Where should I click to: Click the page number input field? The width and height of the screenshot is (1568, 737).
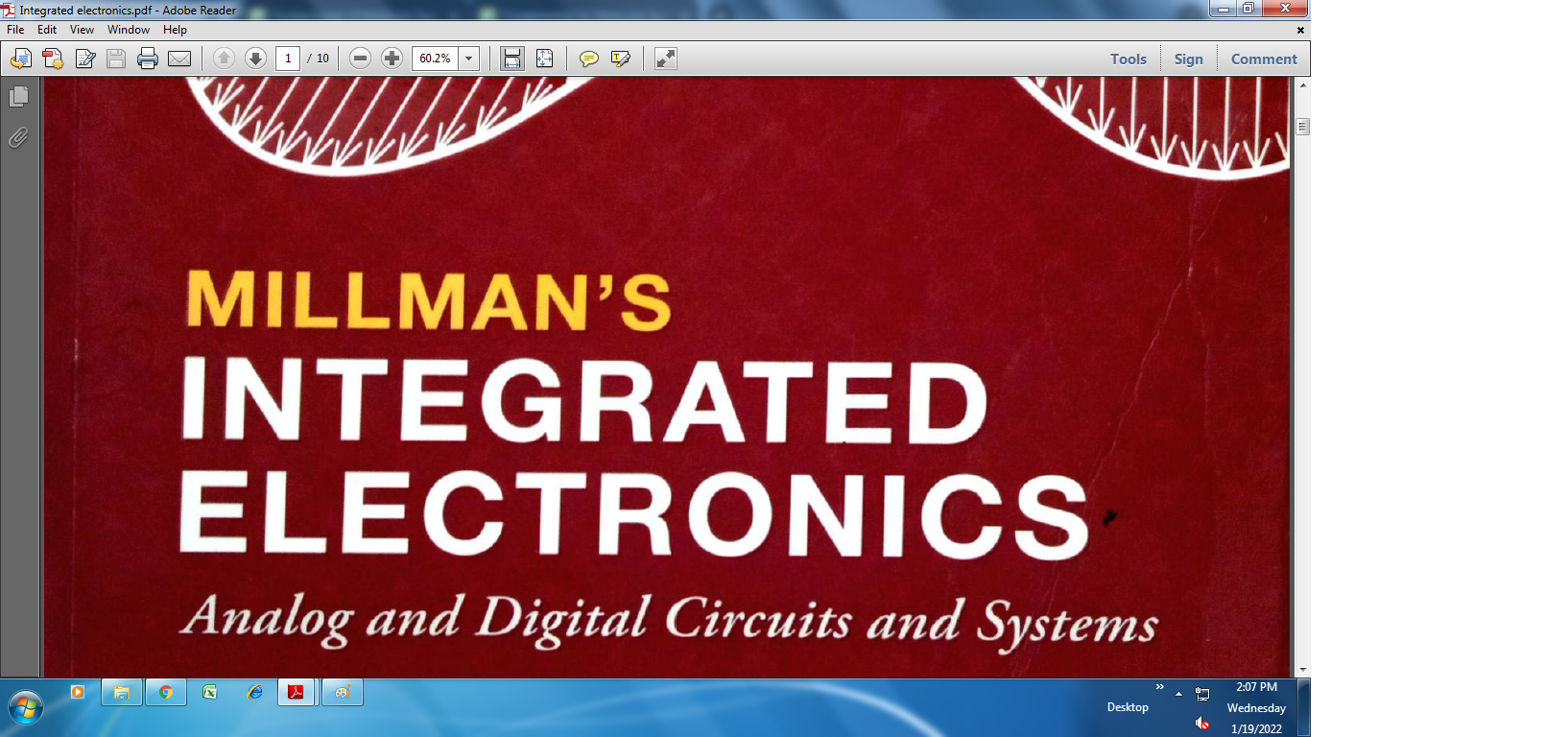click(288, 59)
